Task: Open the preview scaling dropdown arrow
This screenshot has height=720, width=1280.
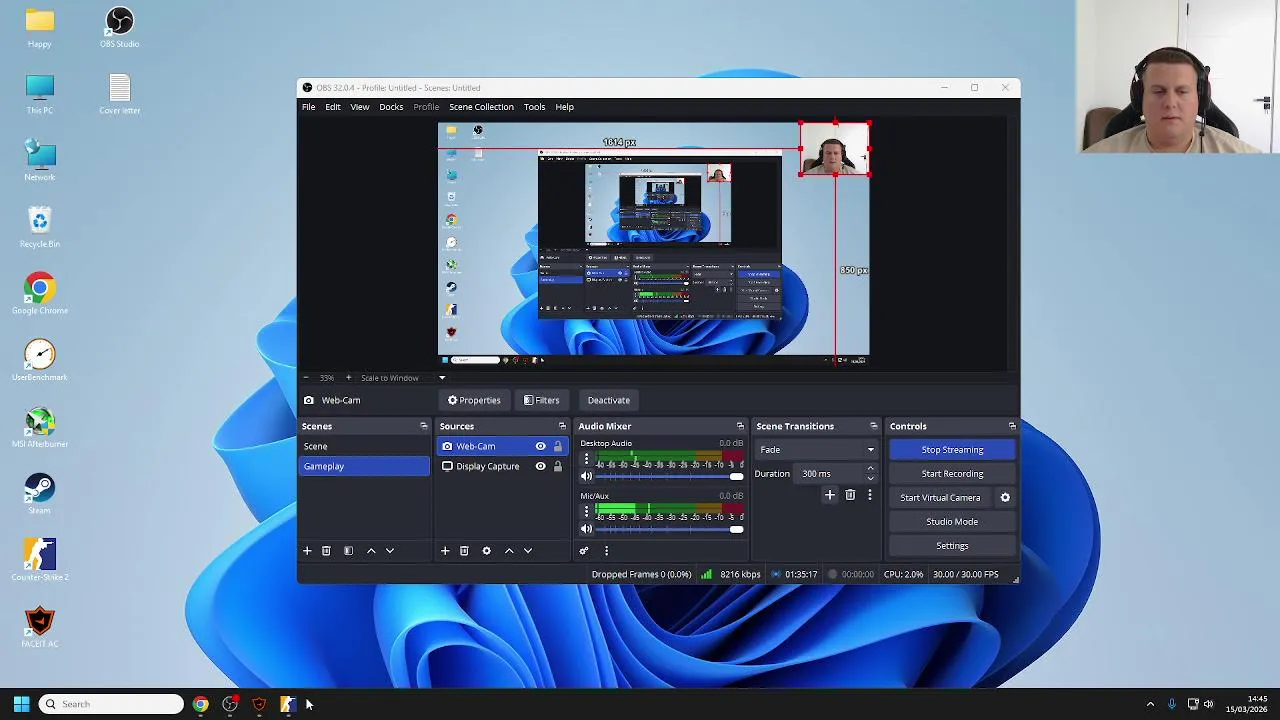Action: pyautogui.click(x=442, y=378)
